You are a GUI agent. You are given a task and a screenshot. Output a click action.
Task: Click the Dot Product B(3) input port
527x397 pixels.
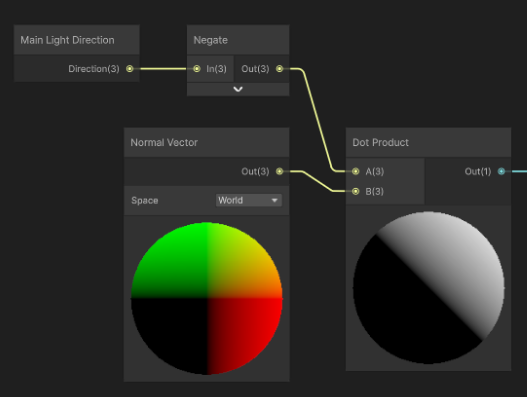tap(356, 192)
